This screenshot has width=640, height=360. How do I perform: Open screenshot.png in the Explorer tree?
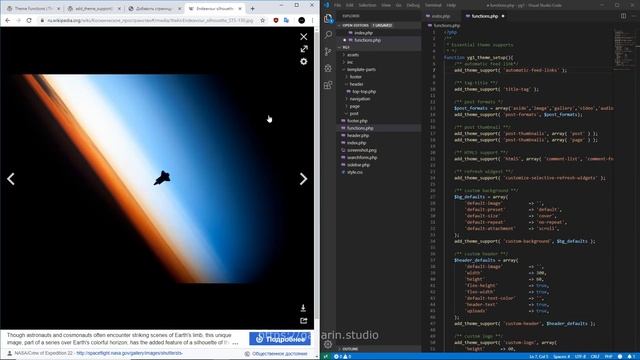point(361,150)
